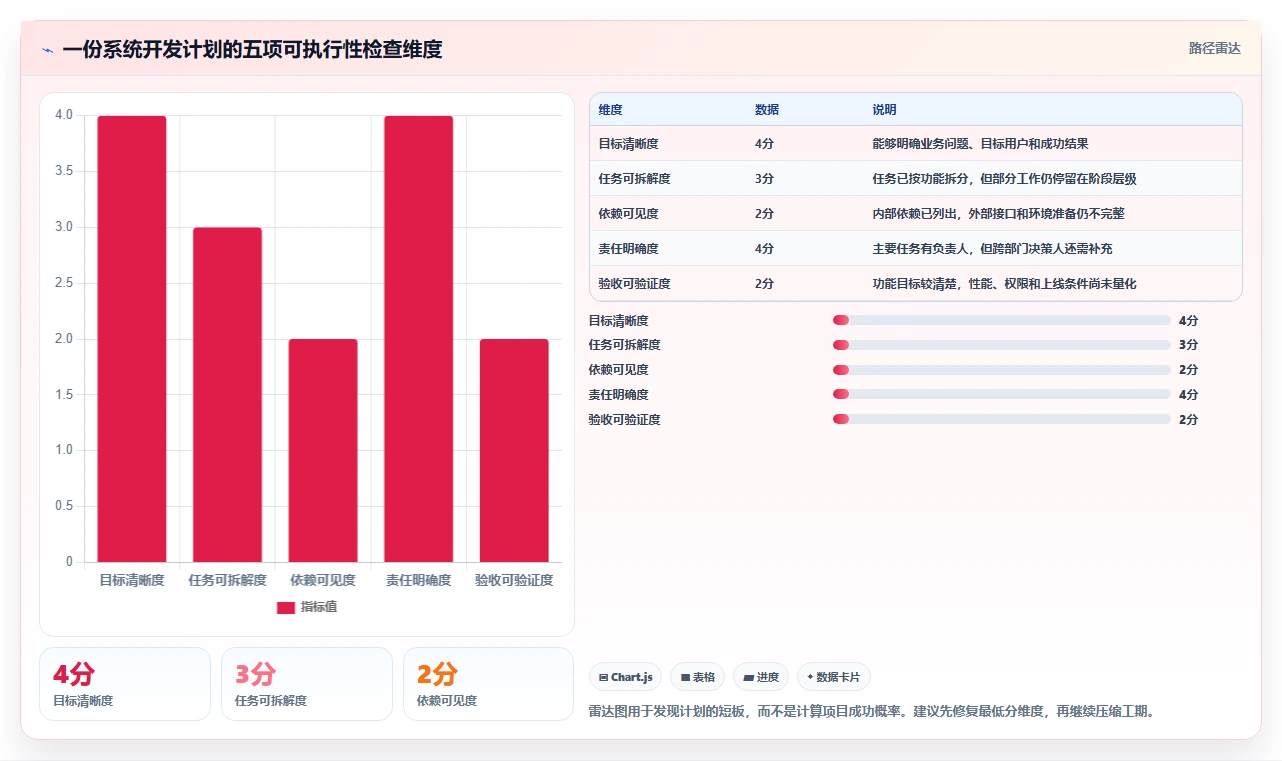The image size is (1282, 761).
Task: Click the 目标清晰度 progress label
Action: 618,321
